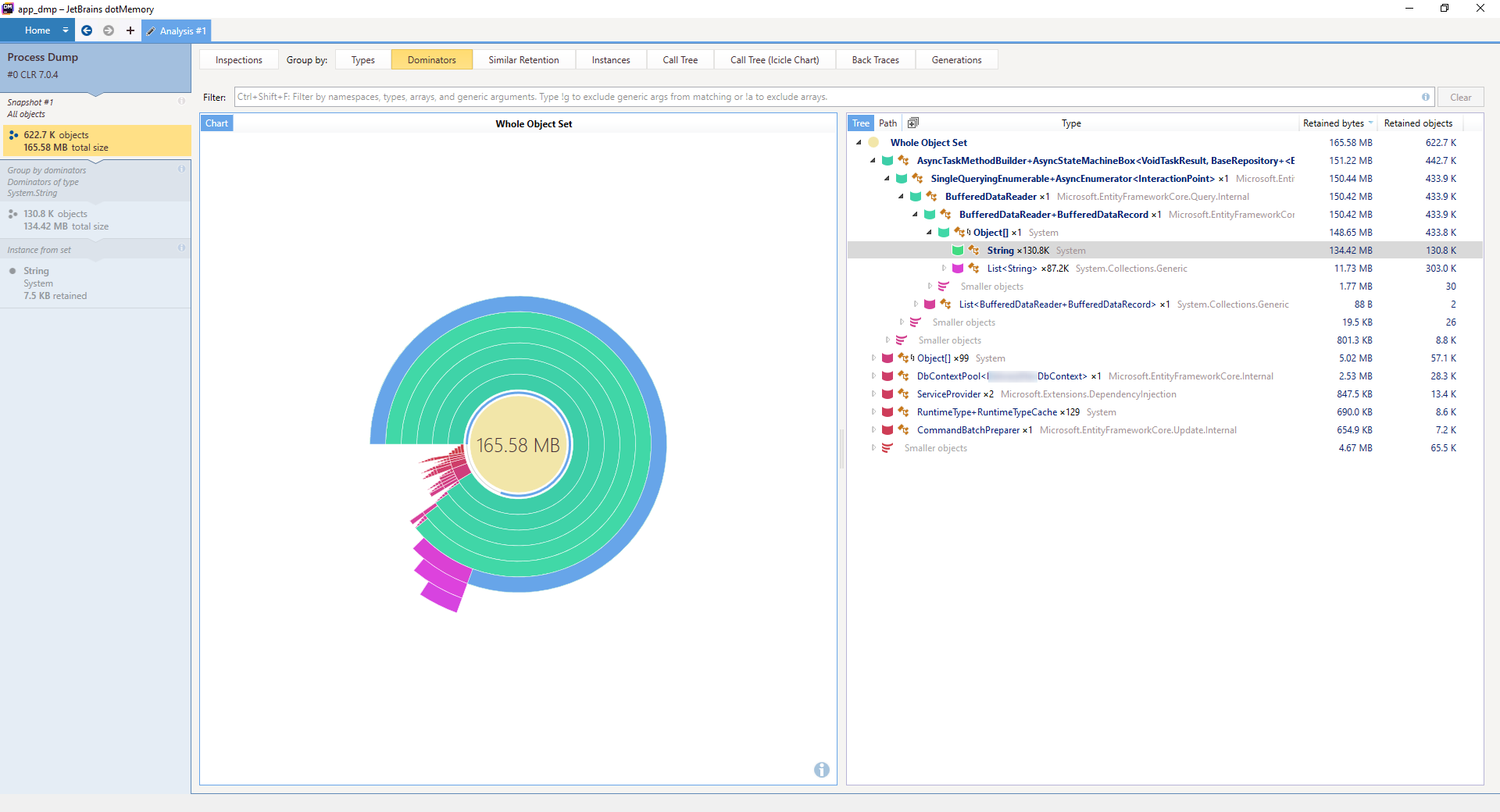Viewport: 1500px width, 812px height.
Task: Click the objects icon beside 622.7 K objects
Action: [12, 135]
